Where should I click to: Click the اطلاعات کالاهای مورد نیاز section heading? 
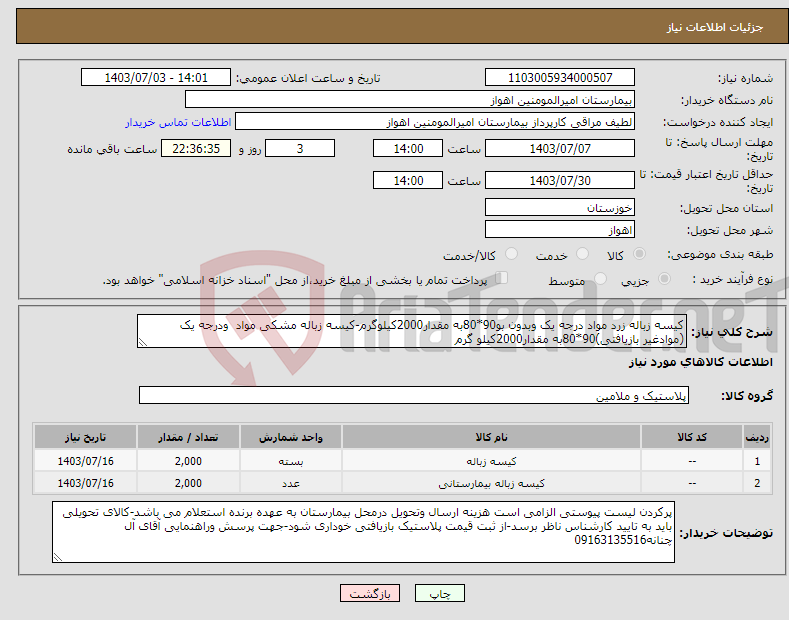(700, 362)
